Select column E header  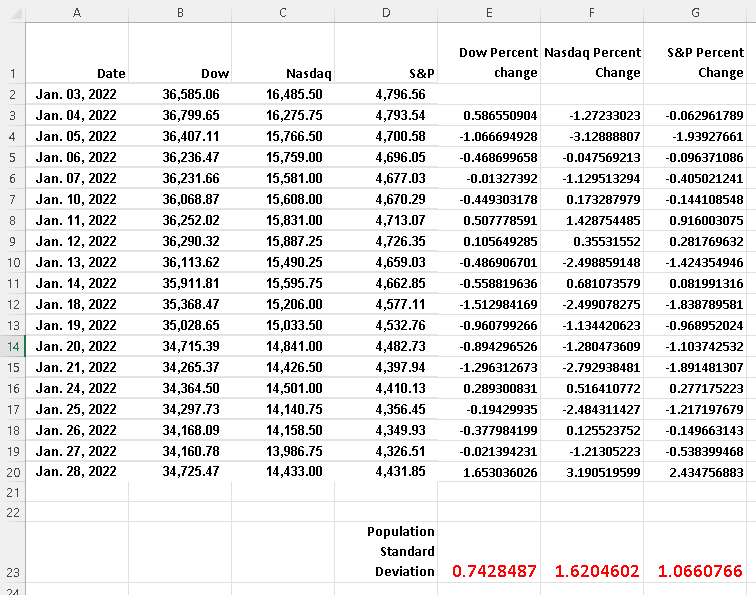[x=489, y=12]
